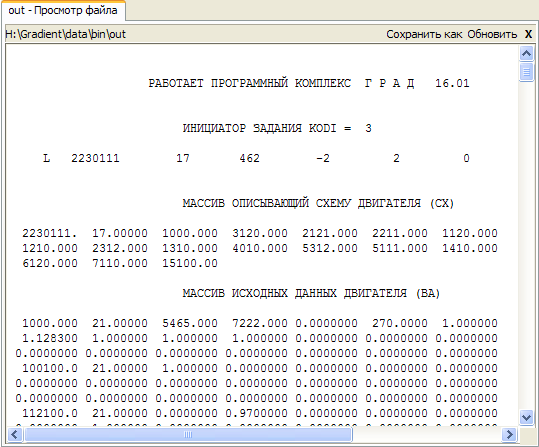Click value '462' in L row

tap(250, 158)
